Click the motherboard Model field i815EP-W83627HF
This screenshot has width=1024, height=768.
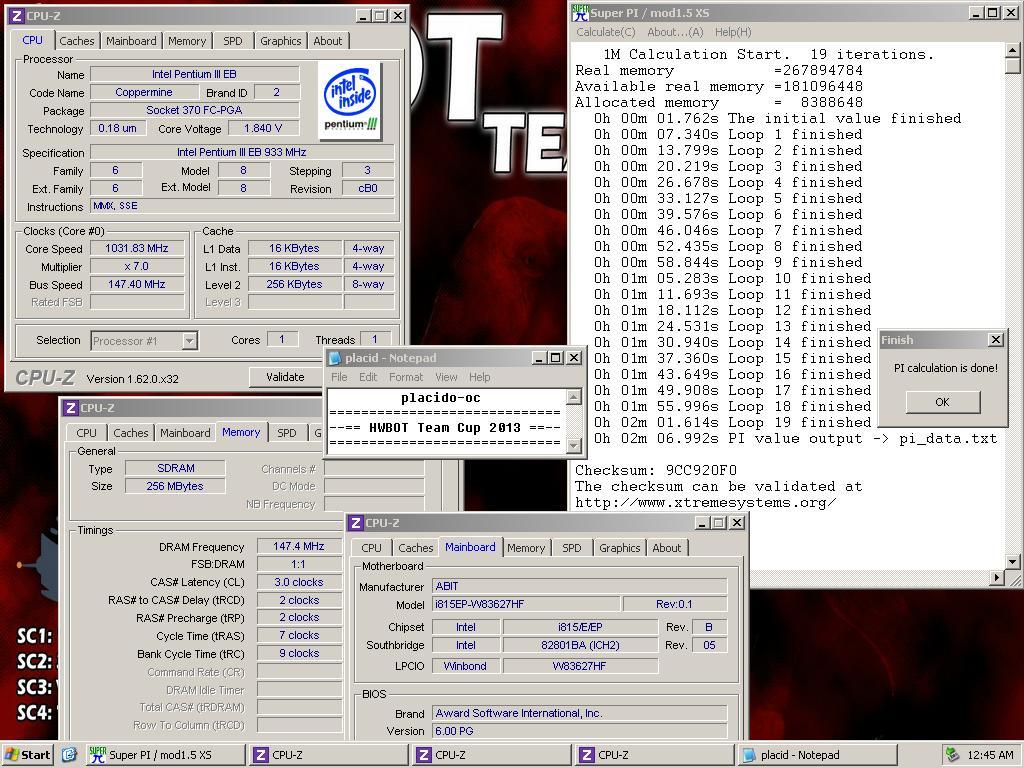click(524, 604)
